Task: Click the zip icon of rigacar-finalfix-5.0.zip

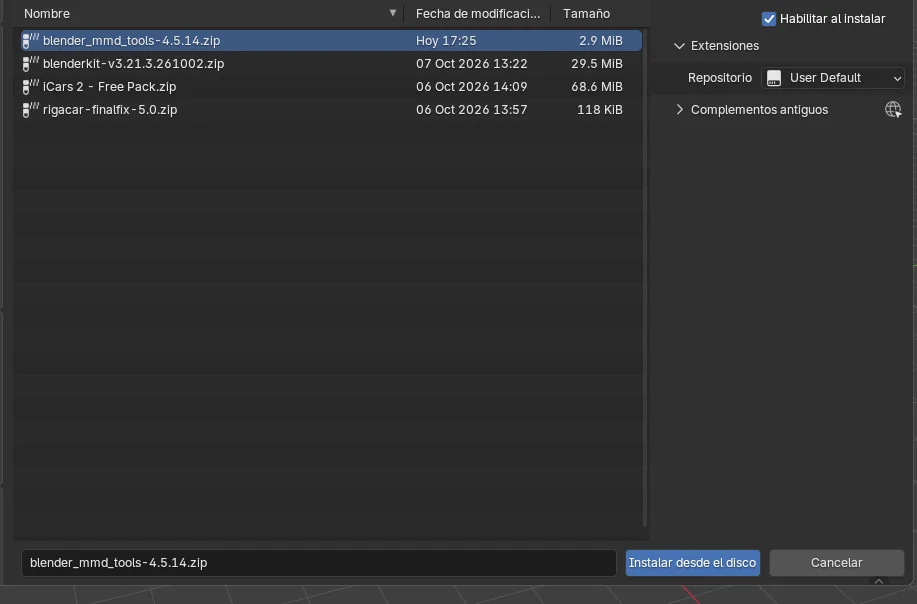Action: coord(30,109)
